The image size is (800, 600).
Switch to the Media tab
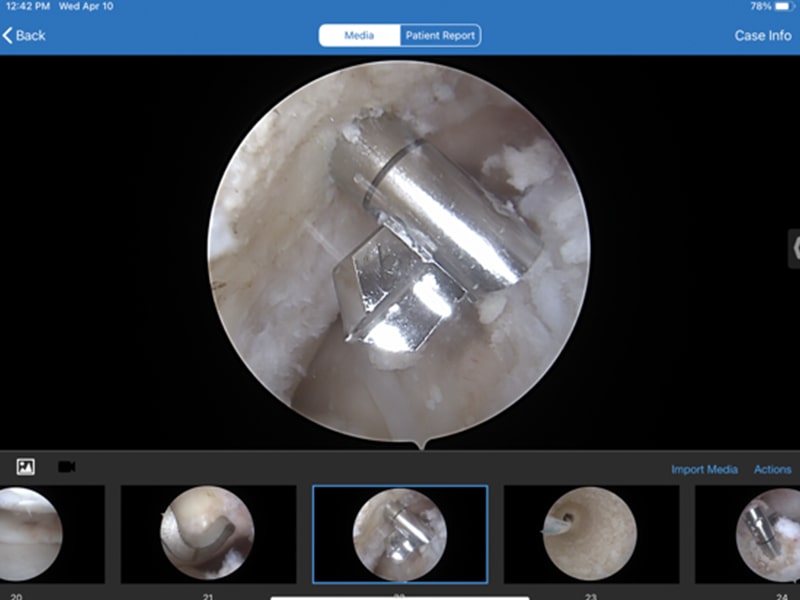click(x=360, y=35)
